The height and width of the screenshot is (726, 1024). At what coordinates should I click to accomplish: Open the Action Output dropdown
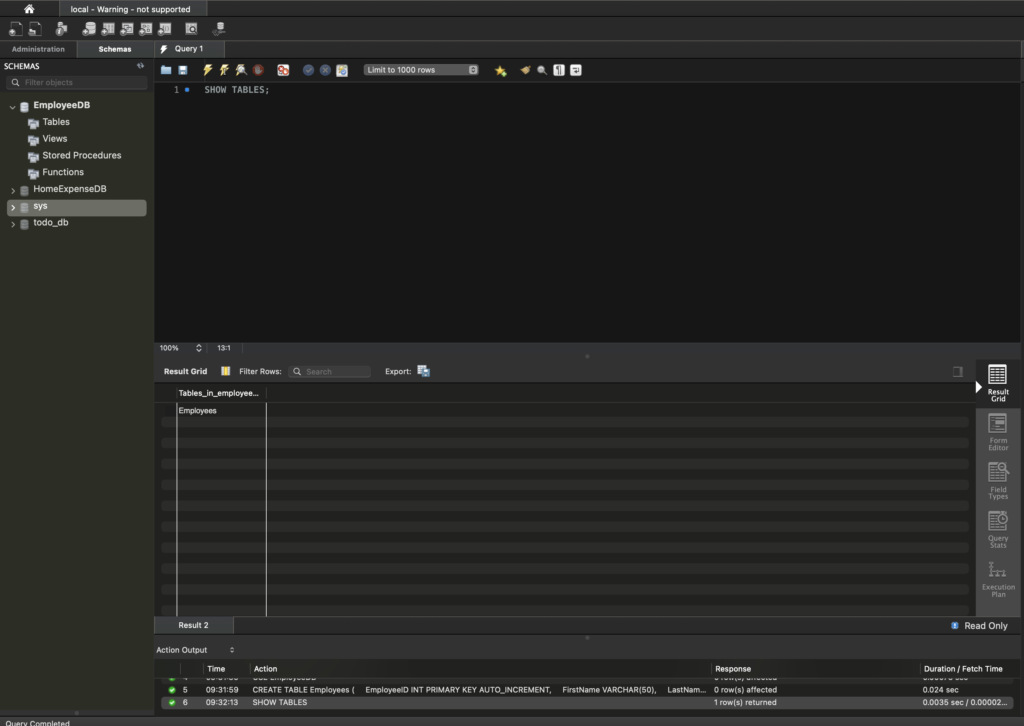point(195,650)
